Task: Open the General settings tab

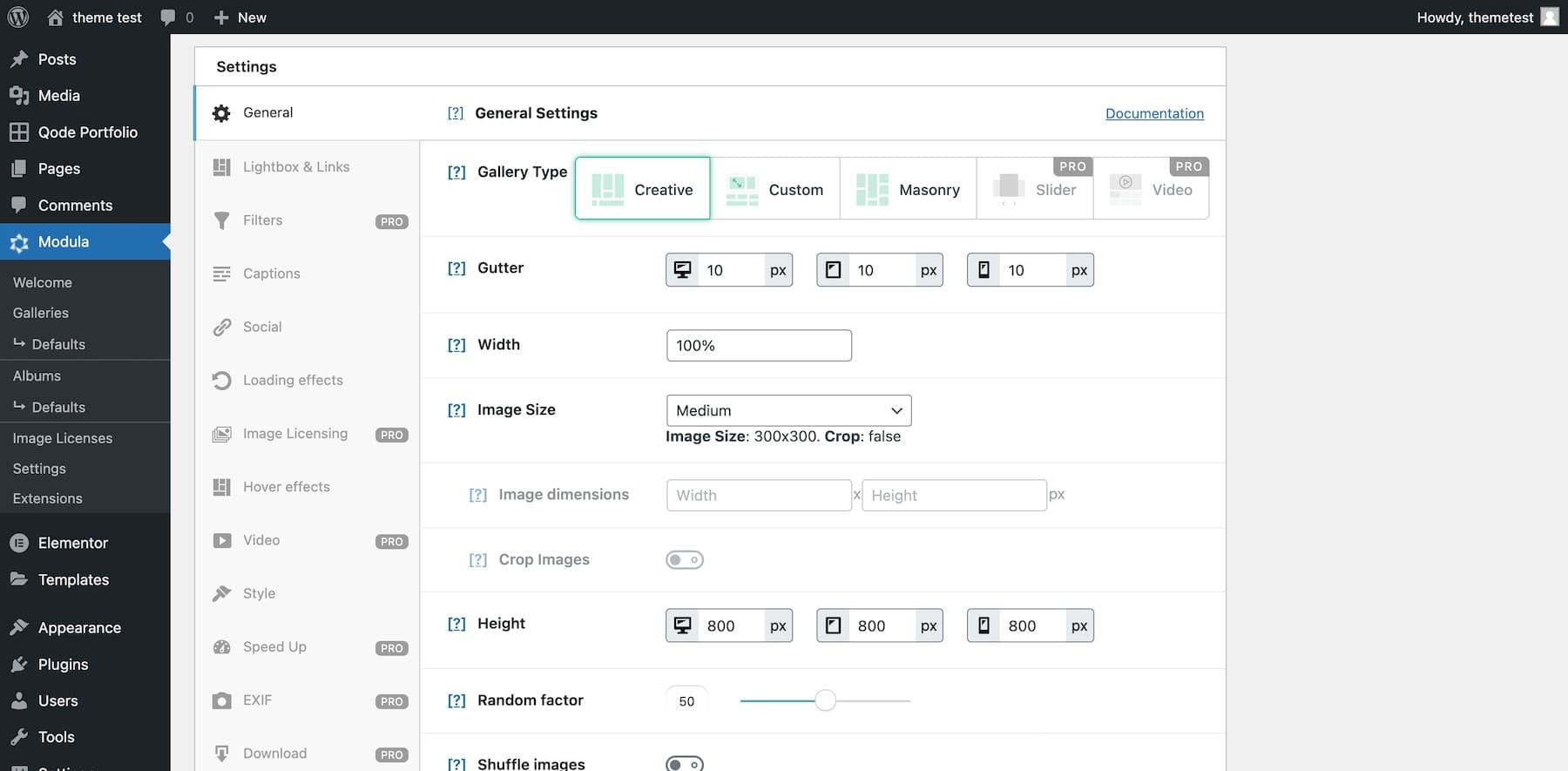Action: click(x=308, y=113)
